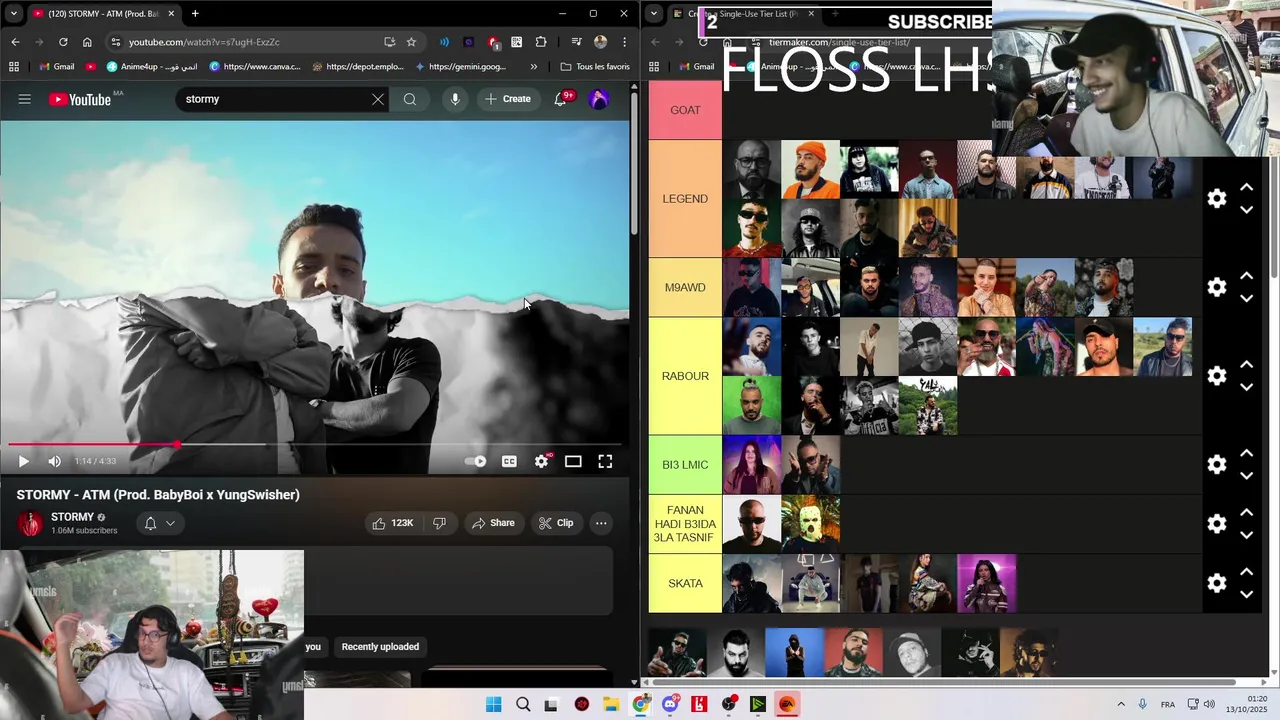
Task: Go to the YouTube home logo
Action: [x=80, y=99]
